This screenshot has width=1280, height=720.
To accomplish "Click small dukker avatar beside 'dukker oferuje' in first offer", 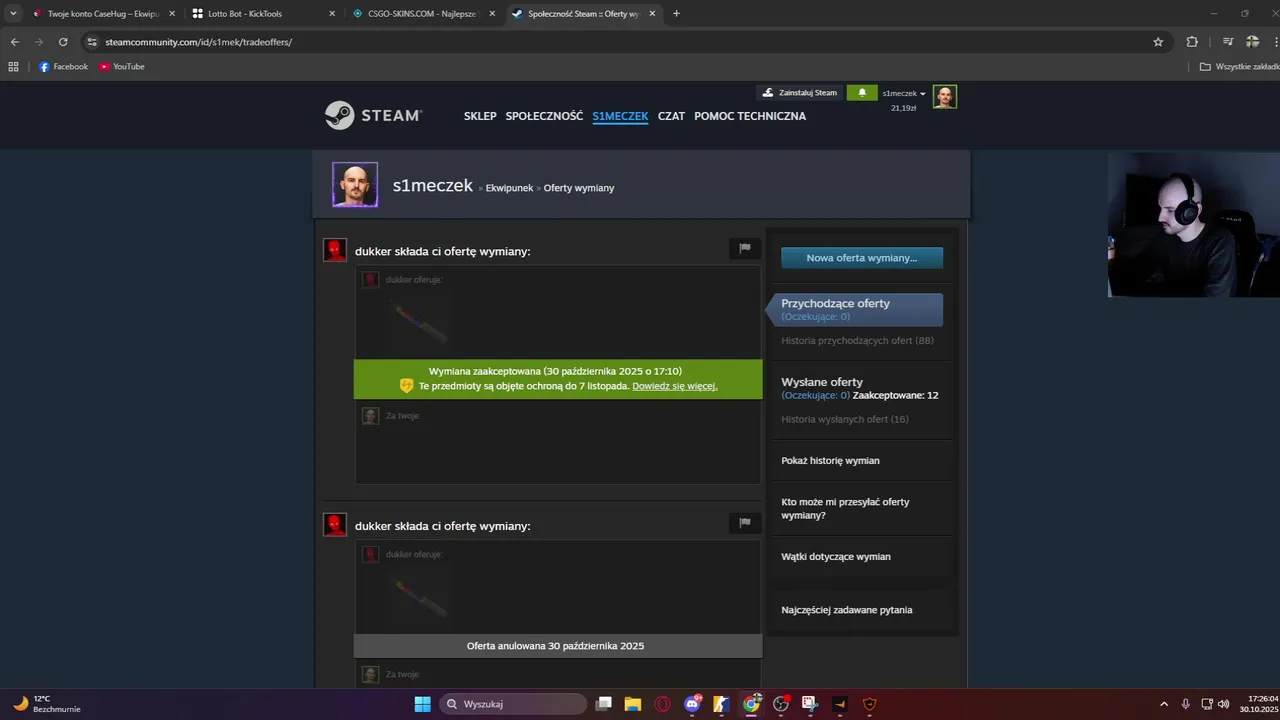I will tap(370, 279).
